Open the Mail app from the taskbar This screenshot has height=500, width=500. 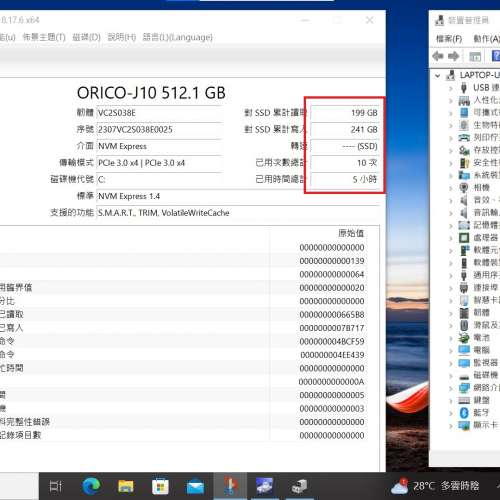[196, 487]
